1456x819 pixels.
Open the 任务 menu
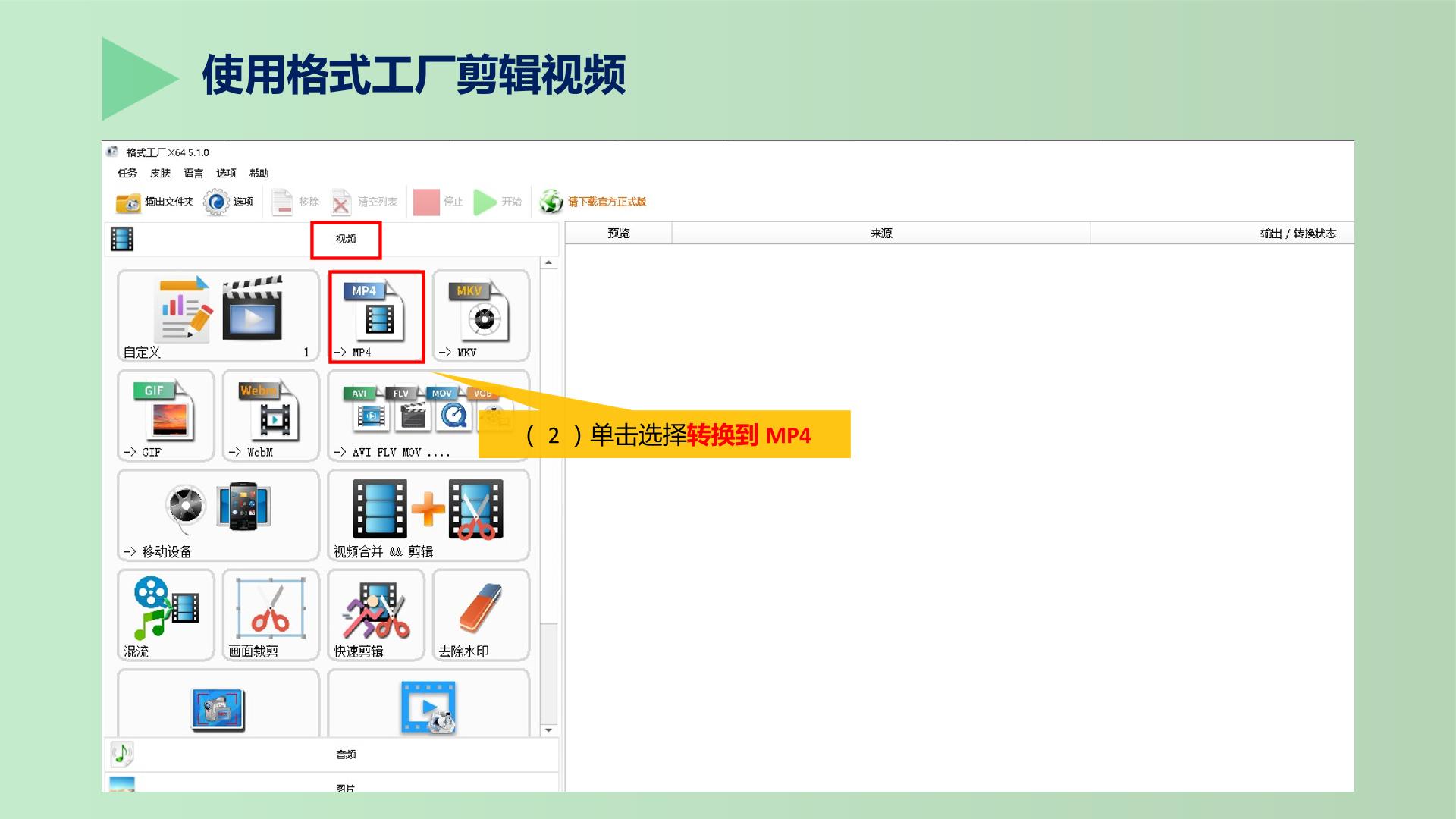pyautogui.click(x=127, y=173)
